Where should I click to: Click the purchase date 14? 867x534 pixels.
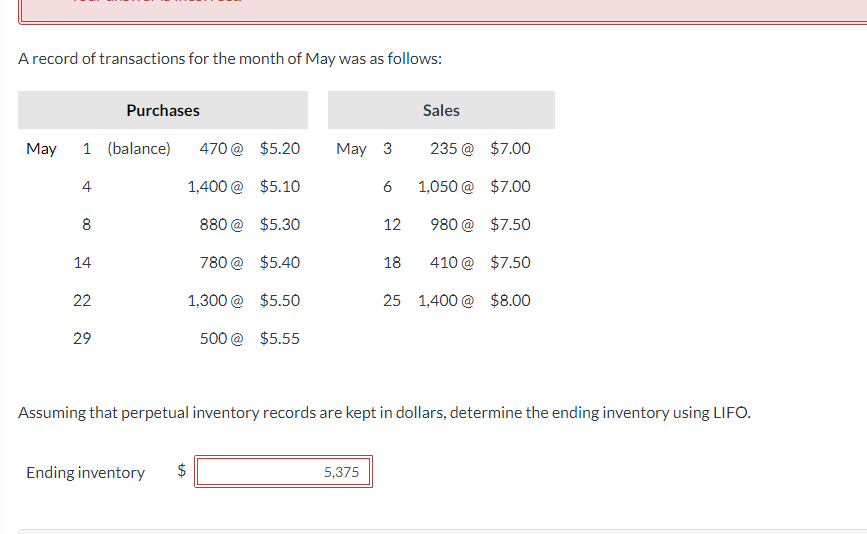coord(82,263)
